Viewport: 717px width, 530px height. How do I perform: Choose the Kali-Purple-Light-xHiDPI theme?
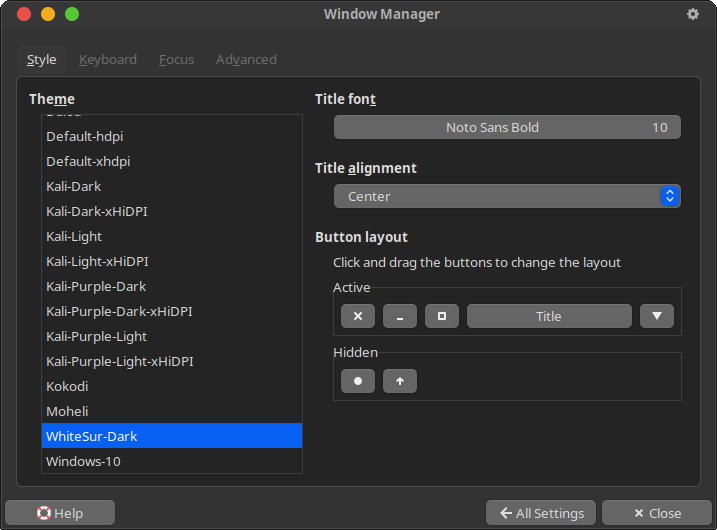[x=172, y=361]
